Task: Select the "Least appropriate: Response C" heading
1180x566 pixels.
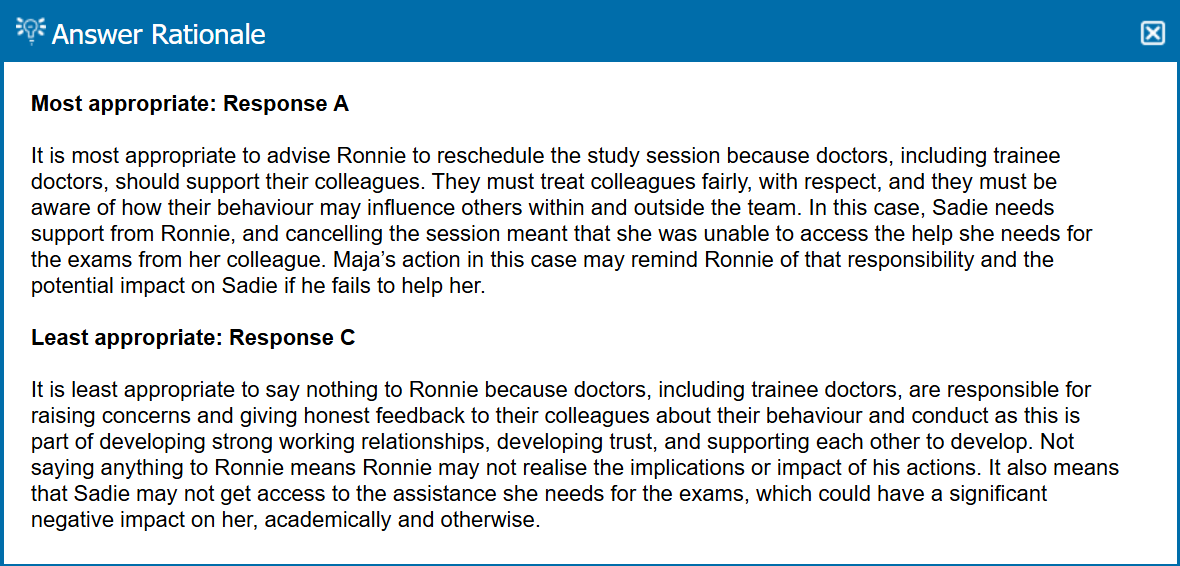Action: pyautogui.click(x=193, y=338)
